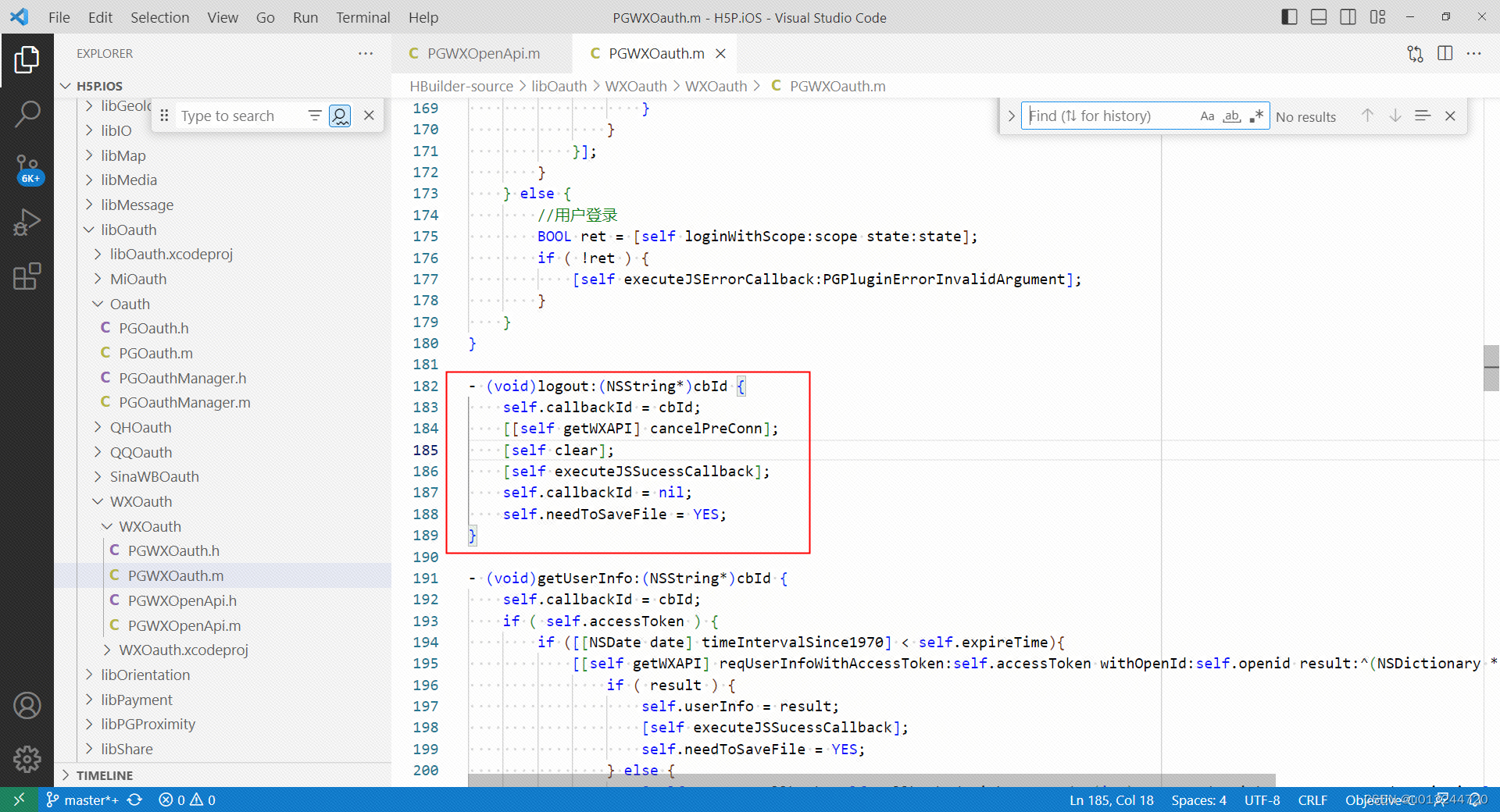Click Ln 185, Col 18 cursor position

click(x=1111, y=800)
